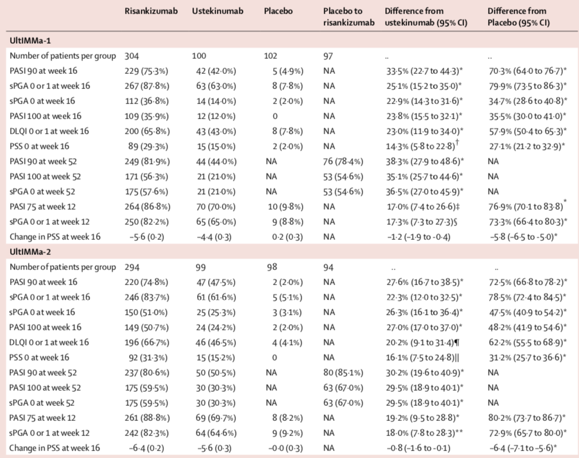The width and height of the screenshot is (579, 458).
Task: Select "−5·8 (−6·5 to −5·0)*" value
Action: (523, 237)
